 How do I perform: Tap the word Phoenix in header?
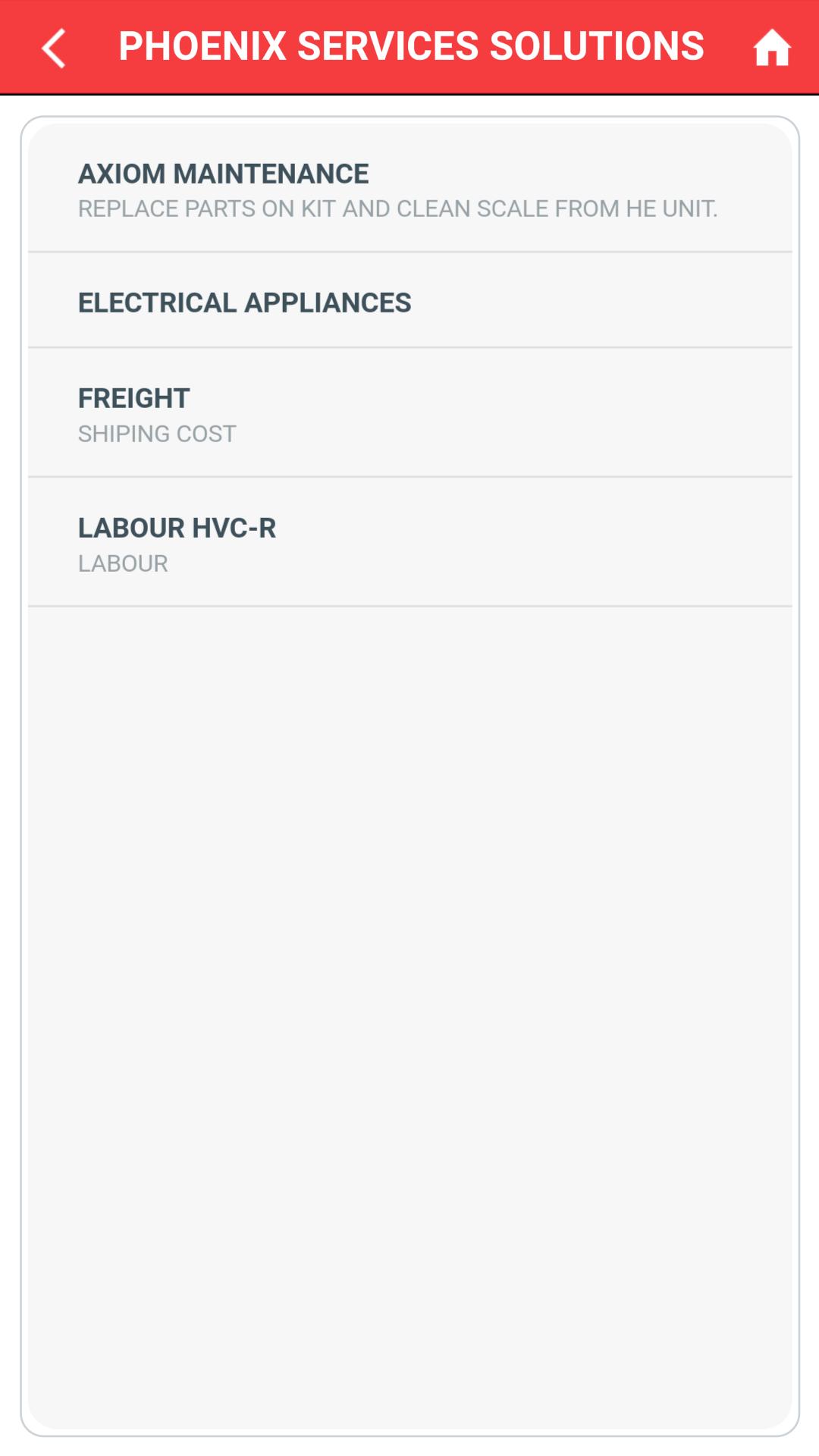(x=202, y=46)
